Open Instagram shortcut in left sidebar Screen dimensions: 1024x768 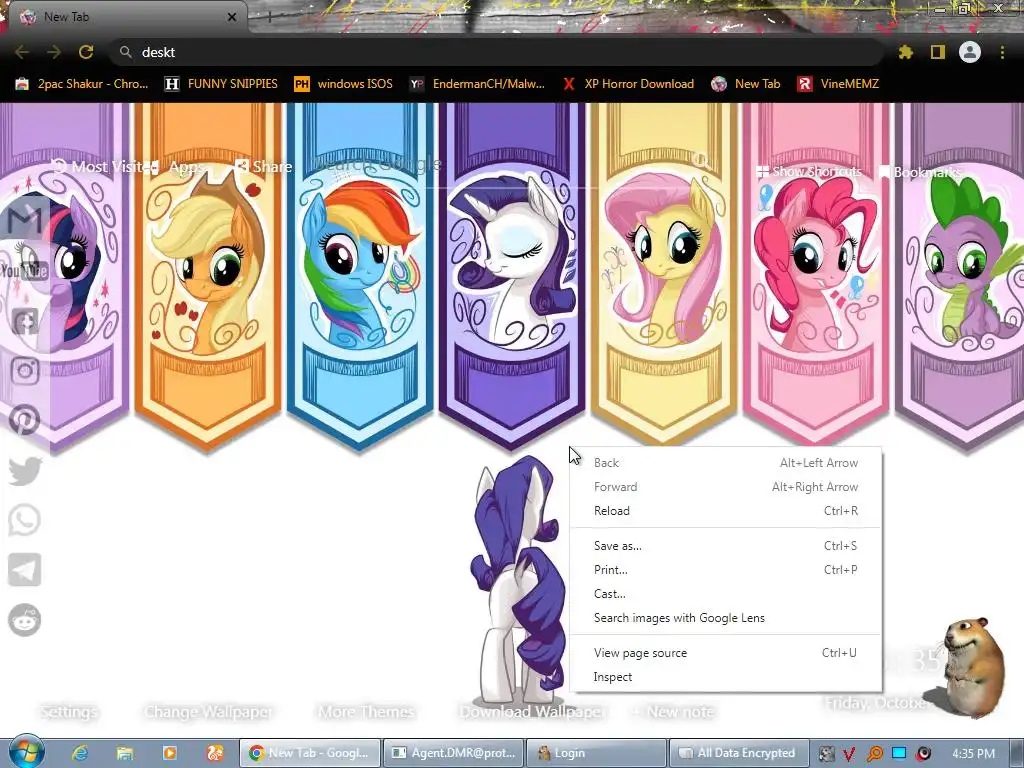pos(25,371)
